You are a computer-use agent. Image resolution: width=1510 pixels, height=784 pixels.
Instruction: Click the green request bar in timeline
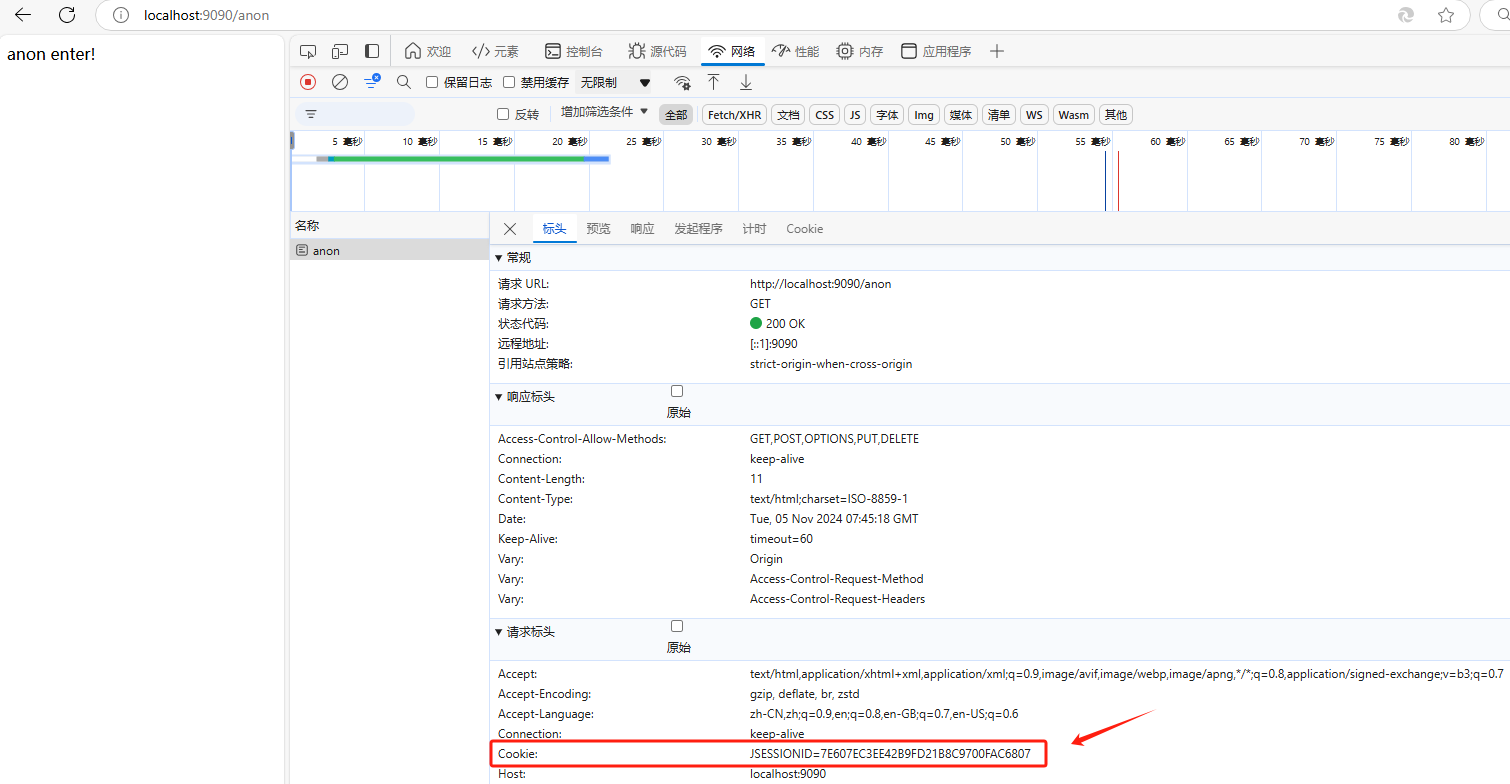(456, 158)
